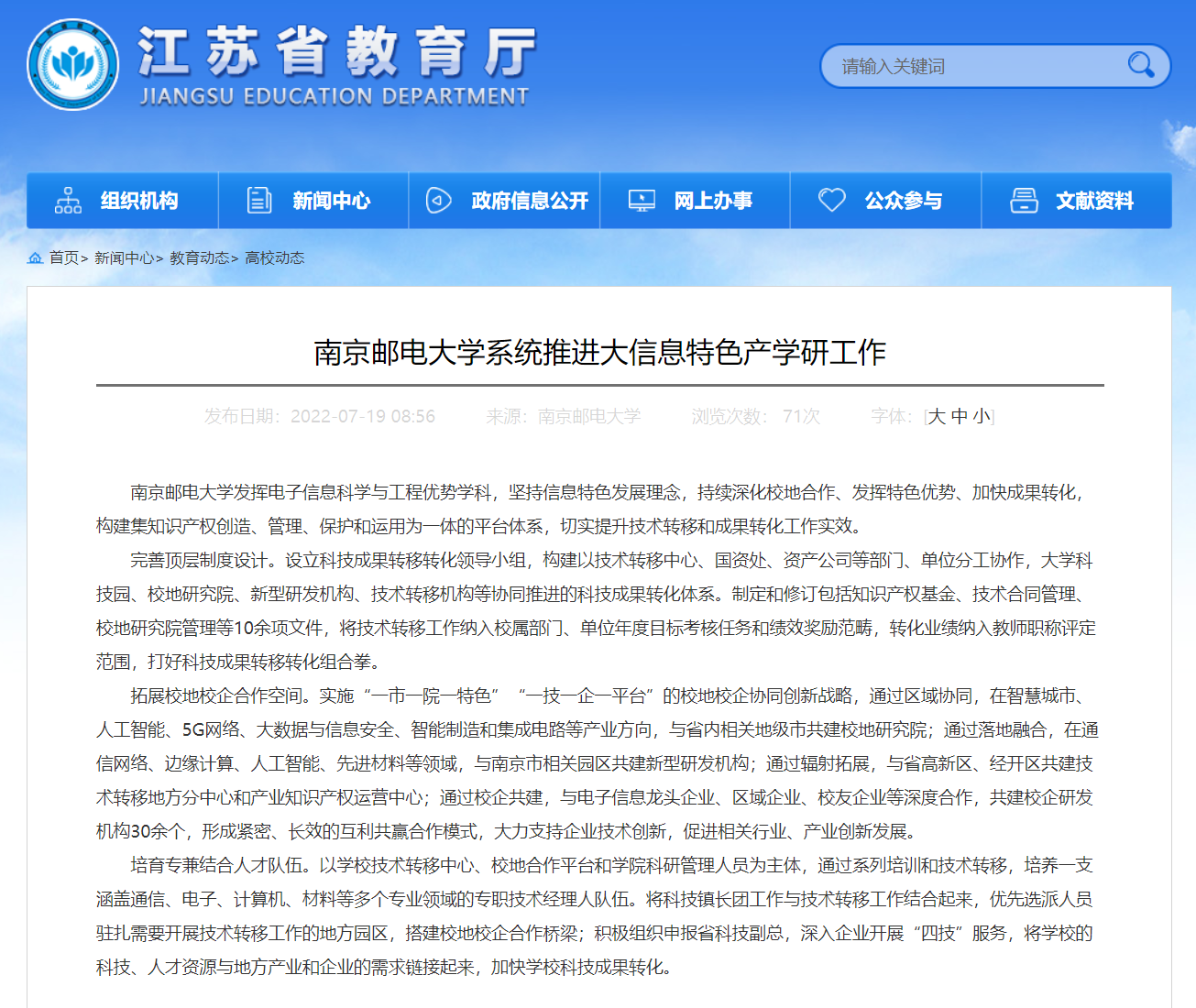The width and height of the screenshot is (1196, 1008).
Task: Click the 组织机构 org-chart icon
Action: [x=68, y=201]
